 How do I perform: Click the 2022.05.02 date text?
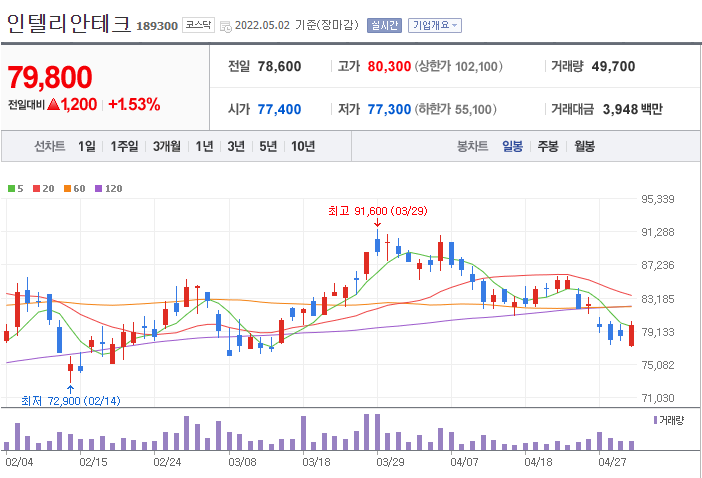pyautogui.click(x=262, y=25)
